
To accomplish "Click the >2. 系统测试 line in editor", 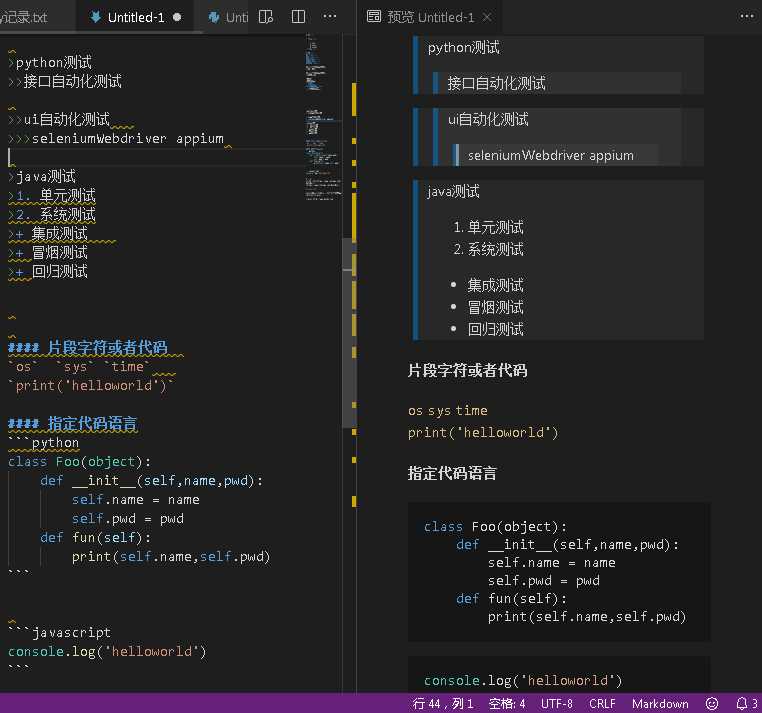I will pos(52,214).
